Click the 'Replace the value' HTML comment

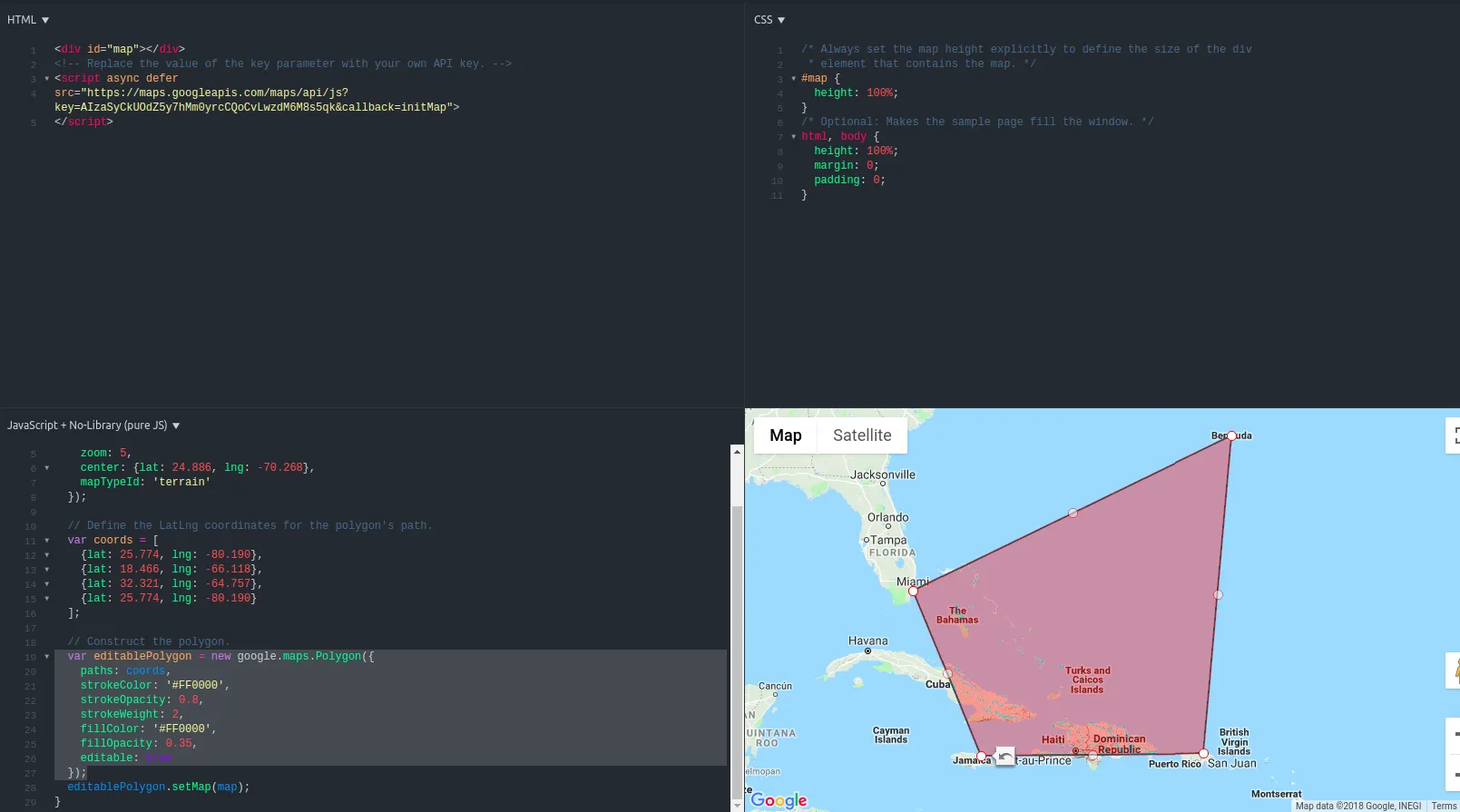click(x=283, y=64)
